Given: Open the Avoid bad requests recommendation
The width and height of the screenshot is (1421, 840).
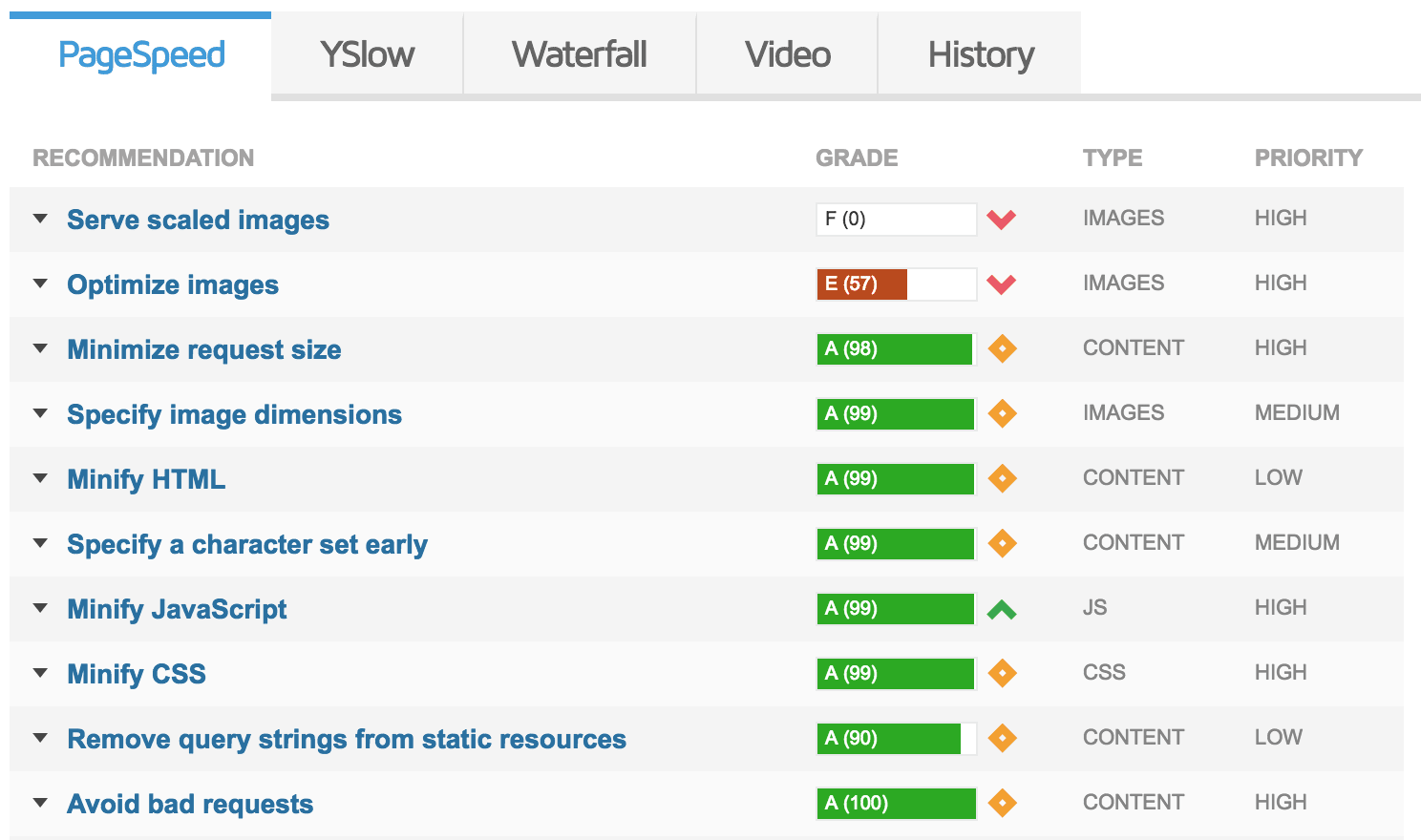Looking at the screenshot, I should (190, 804).
